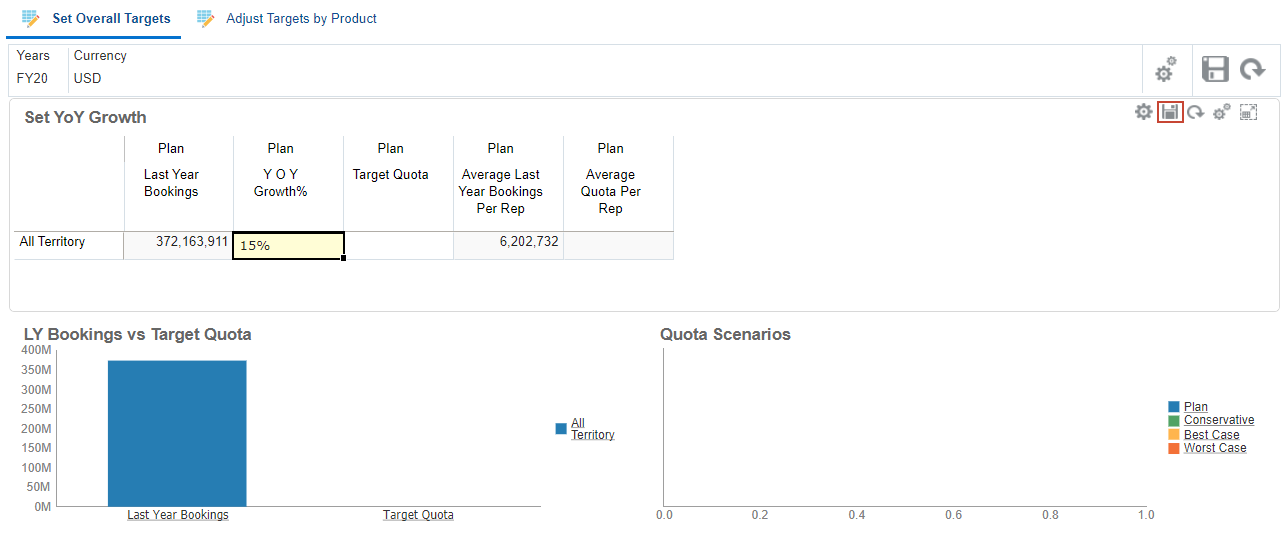Refresh the Set YoY Growth form
The image size is (1286, 534).
(1195, 112)
